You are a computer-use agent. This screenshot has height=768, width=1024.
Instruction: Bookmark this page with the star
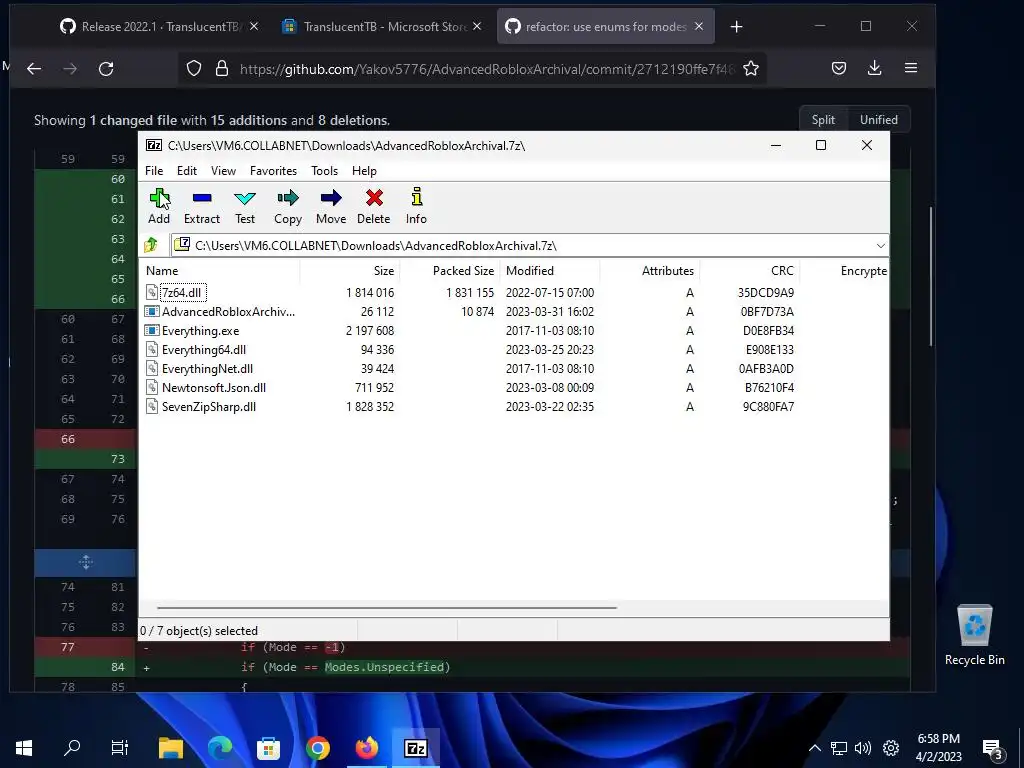[751, 68]
